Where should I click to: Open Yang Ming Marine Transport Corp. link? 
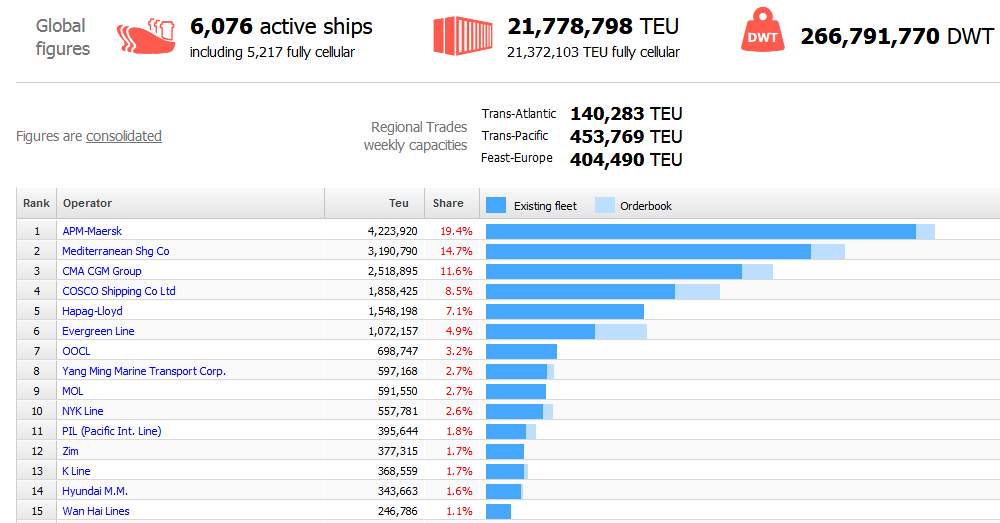click(x=144, y=371)
